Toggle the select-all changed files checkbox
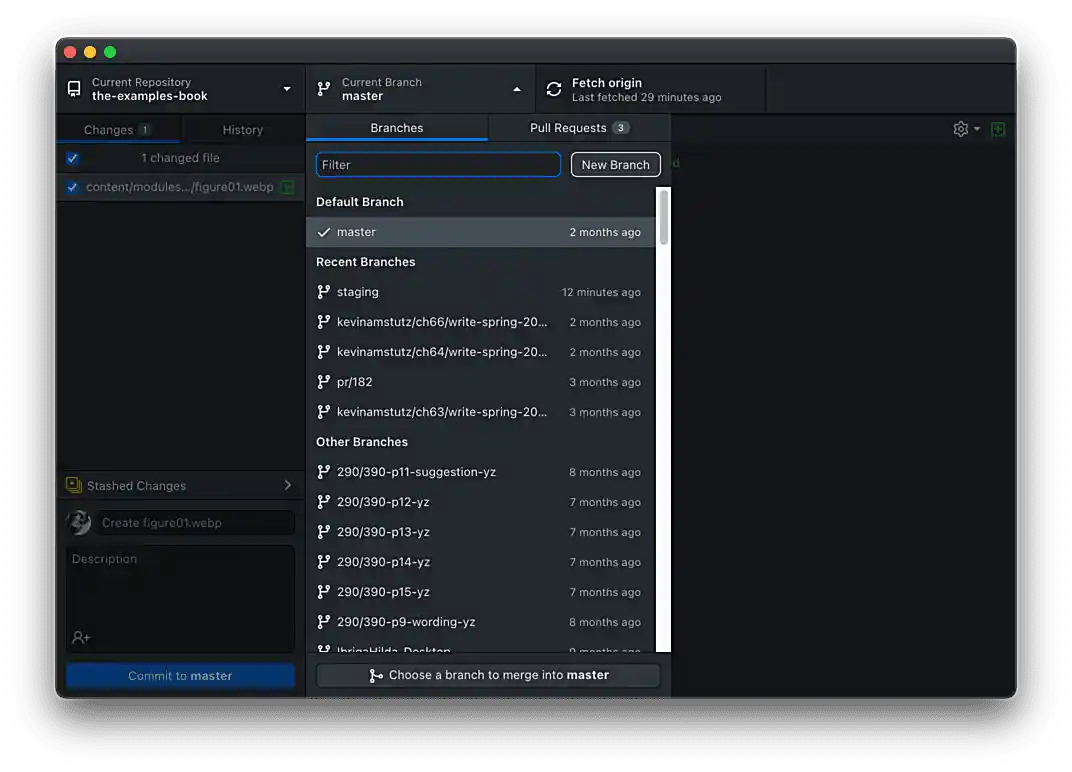Screen dimensions: 1072x772 [72, 158]
